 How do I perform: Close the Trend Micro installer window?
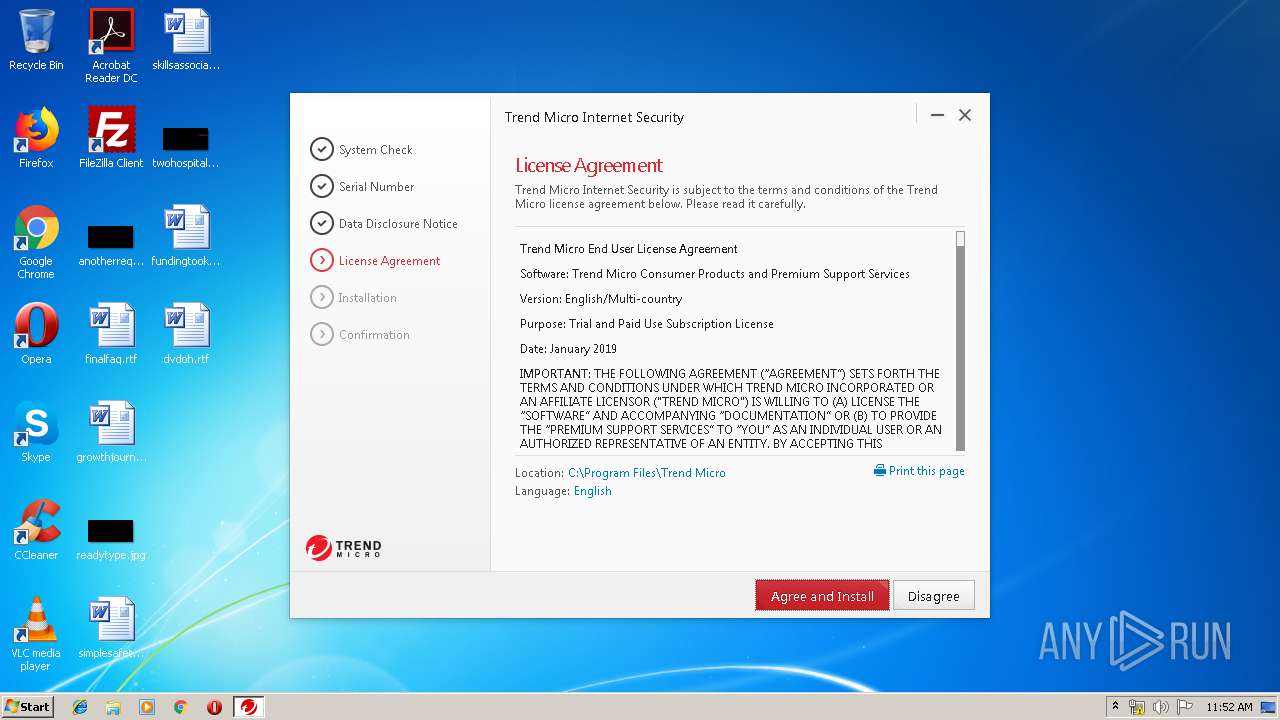coord(965,115)
